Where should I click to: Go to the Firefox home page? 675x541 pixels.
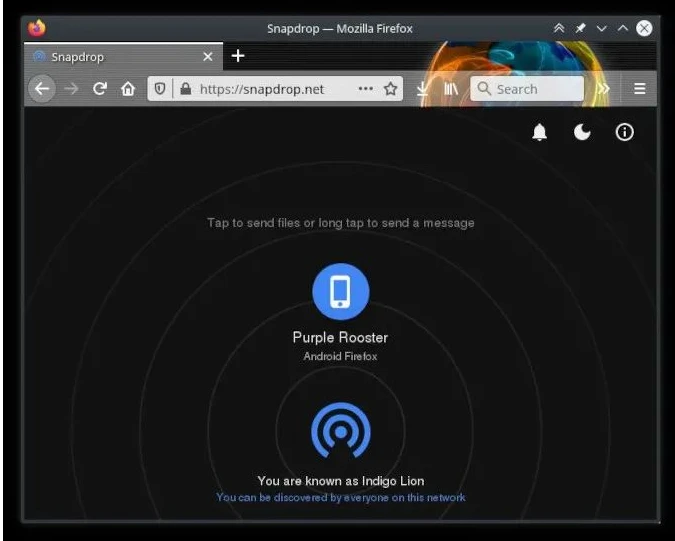(128, 89)
